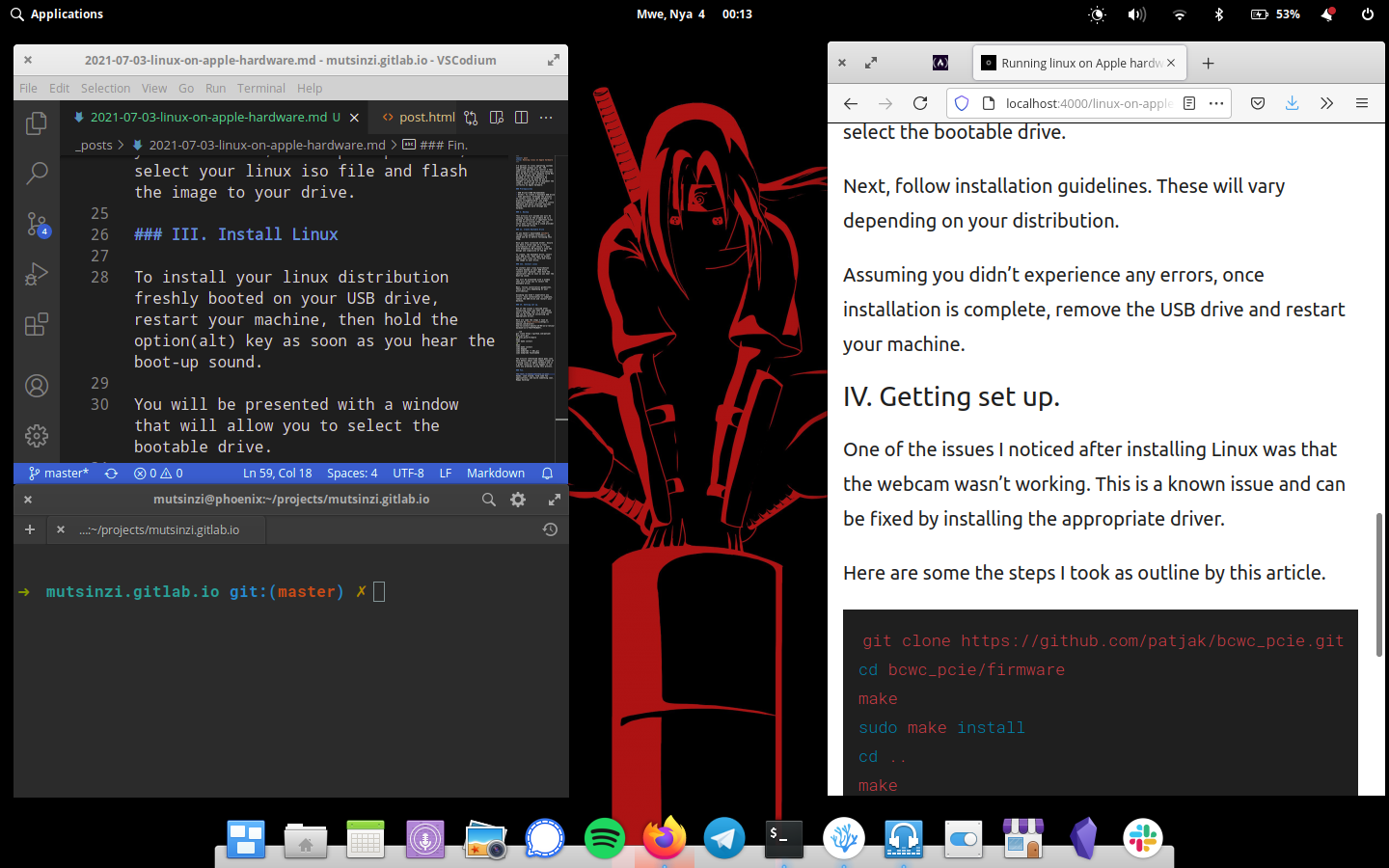Click the ### Fin. breadcrumb symbol
Image resolution: width=1389 pixels, height=868 pixels.
click(435, 145)
